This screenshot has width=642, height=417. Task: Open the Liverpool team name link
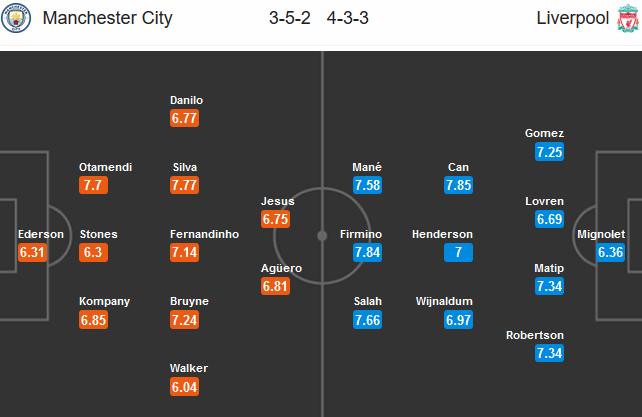[573, 18]
